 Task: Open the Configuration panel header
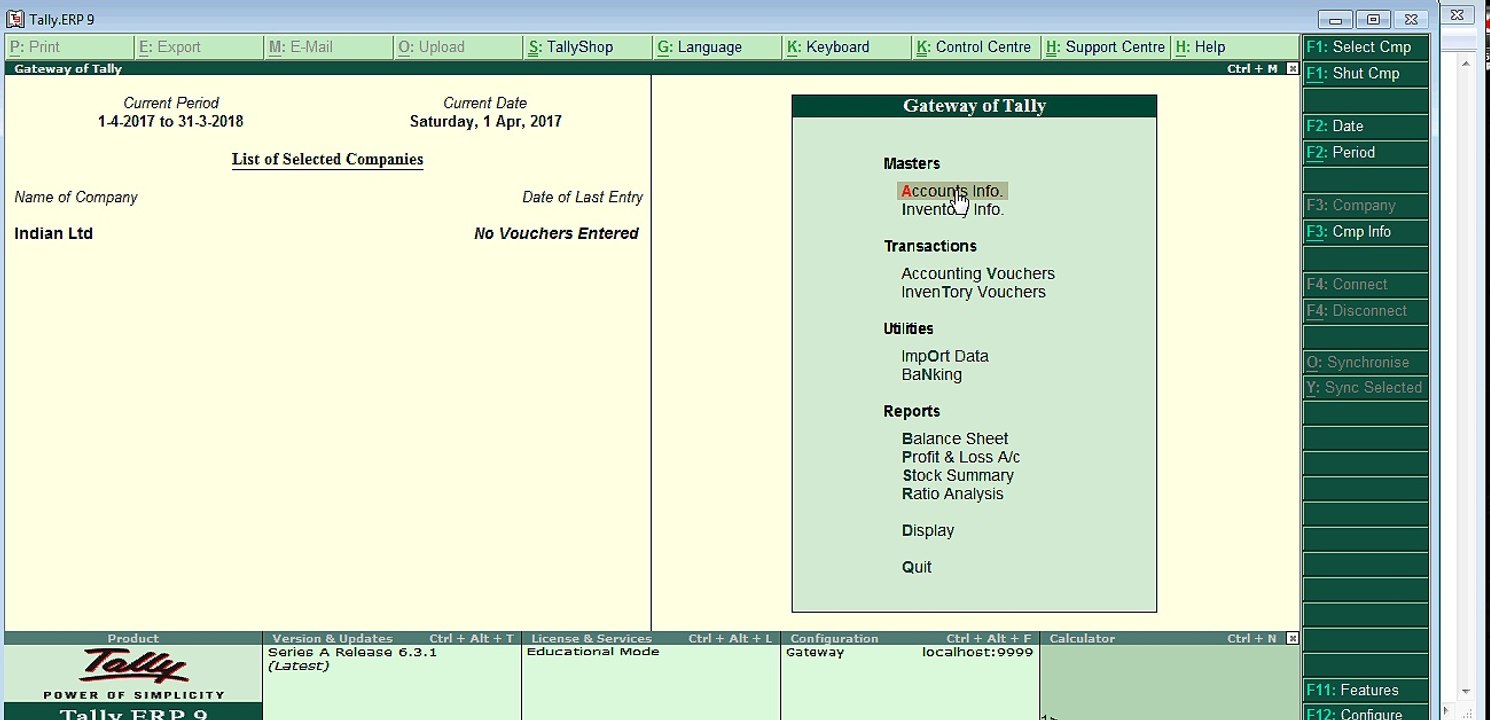click(910, 638)
